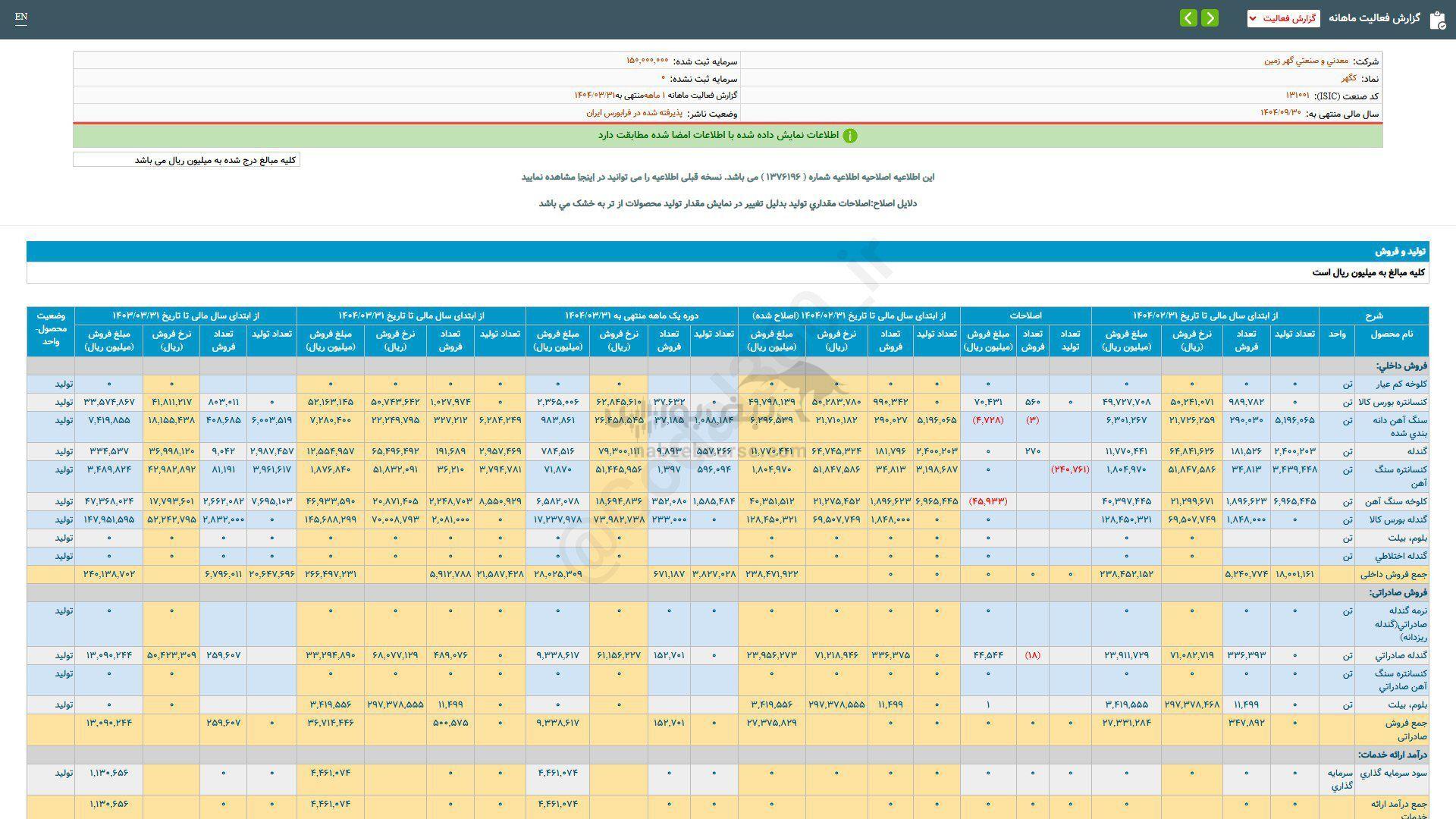
Task: Click the monthly activity report clipboard icon
Action: click(x=1437, y=20)
